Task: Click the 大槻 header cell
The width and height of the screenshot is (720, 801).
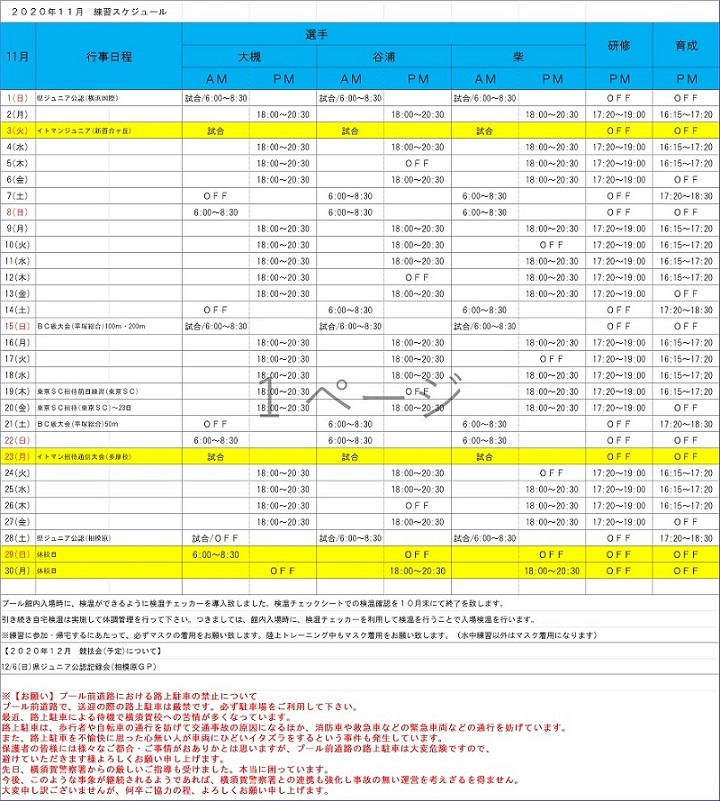Action: [x=249, y=57]
